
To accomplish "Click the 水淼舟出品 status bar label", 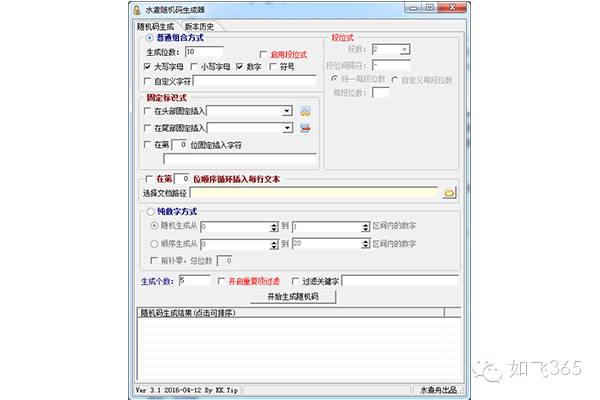I will (x=439, y=390).
